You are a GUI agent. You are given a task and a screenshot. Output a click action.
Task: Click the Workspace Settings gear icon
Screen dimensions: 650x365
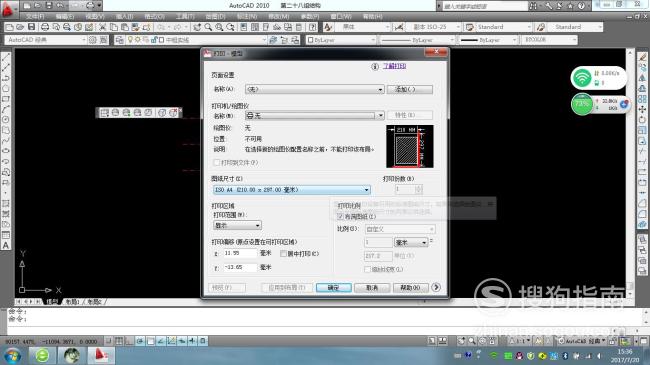pyautogui.click(x=93, y=40)
